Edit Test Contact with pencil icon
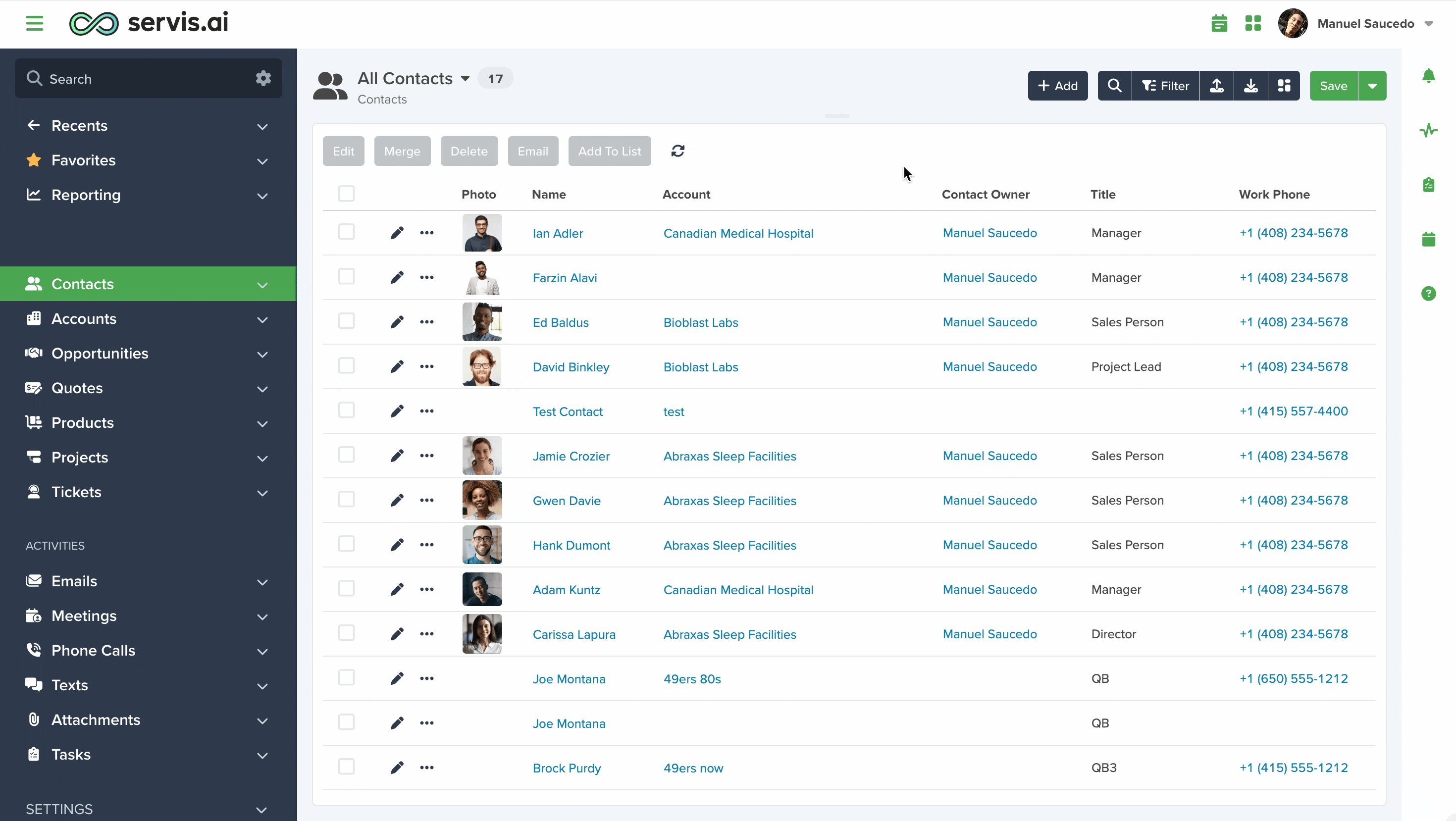 click(x=397, y=411)
